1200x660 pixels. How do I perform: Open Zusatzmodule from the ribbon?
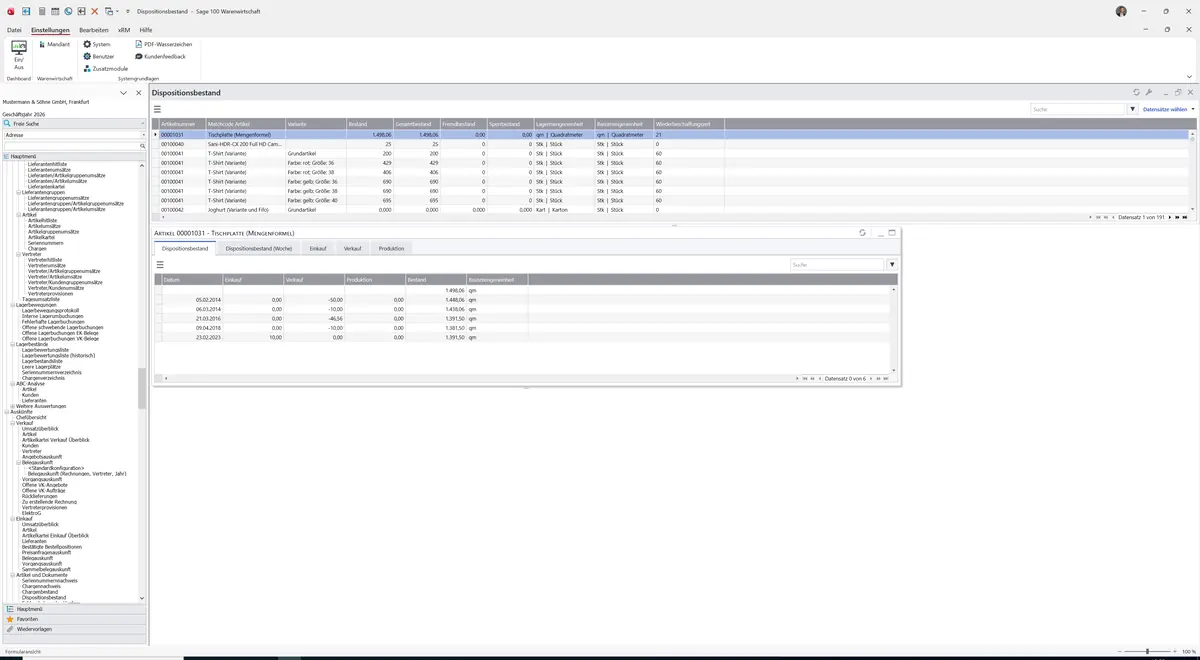[x=105, y=69]
